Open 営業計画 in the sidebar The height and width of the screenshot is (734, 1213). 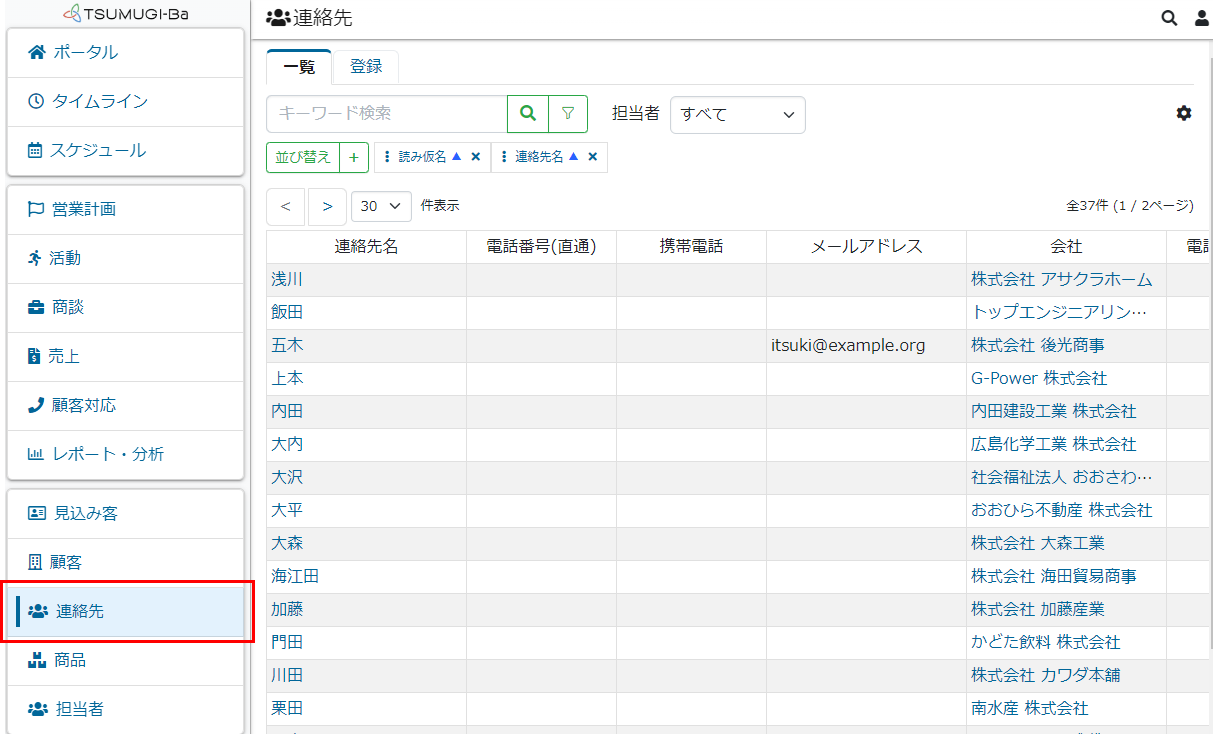125,210
